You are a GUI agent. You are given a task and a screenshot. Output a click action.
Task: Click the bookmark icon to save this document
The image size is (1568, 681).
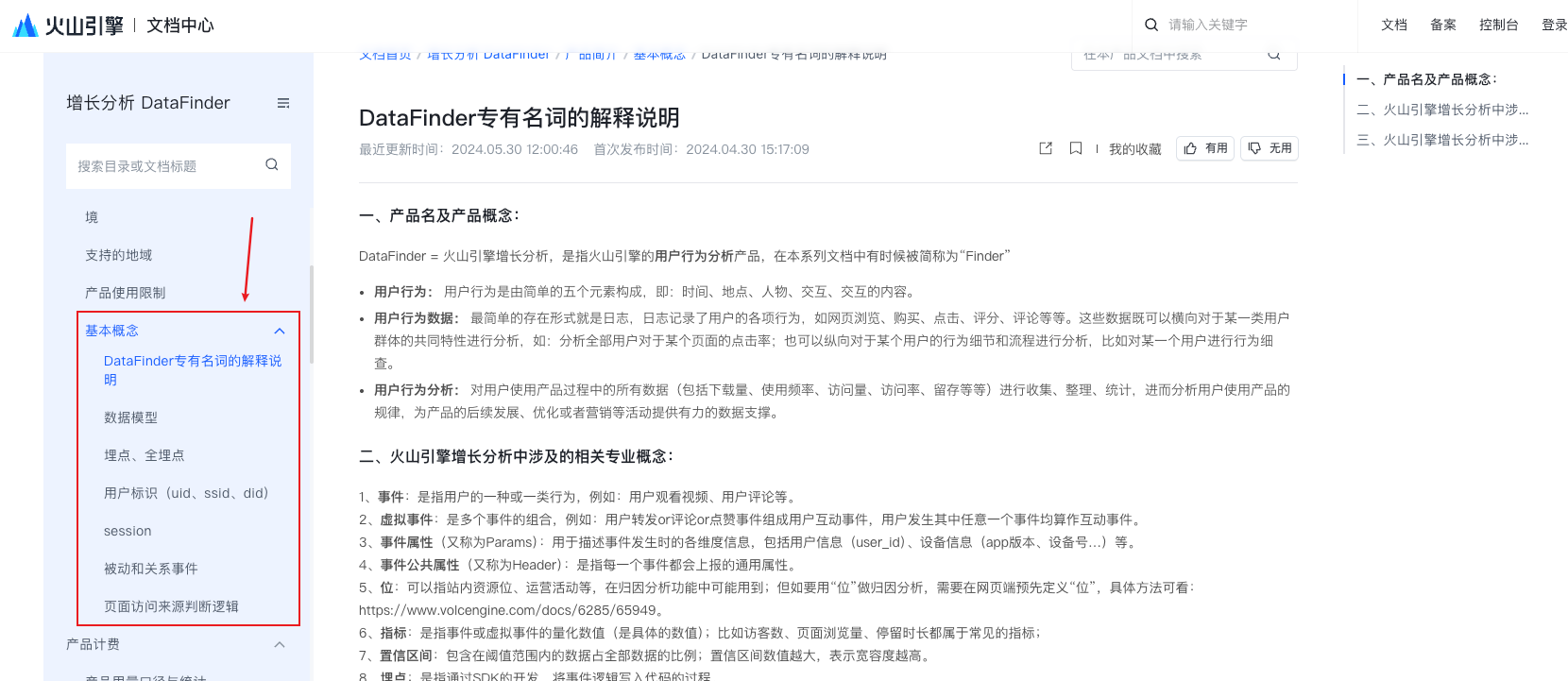(1076, 148)
